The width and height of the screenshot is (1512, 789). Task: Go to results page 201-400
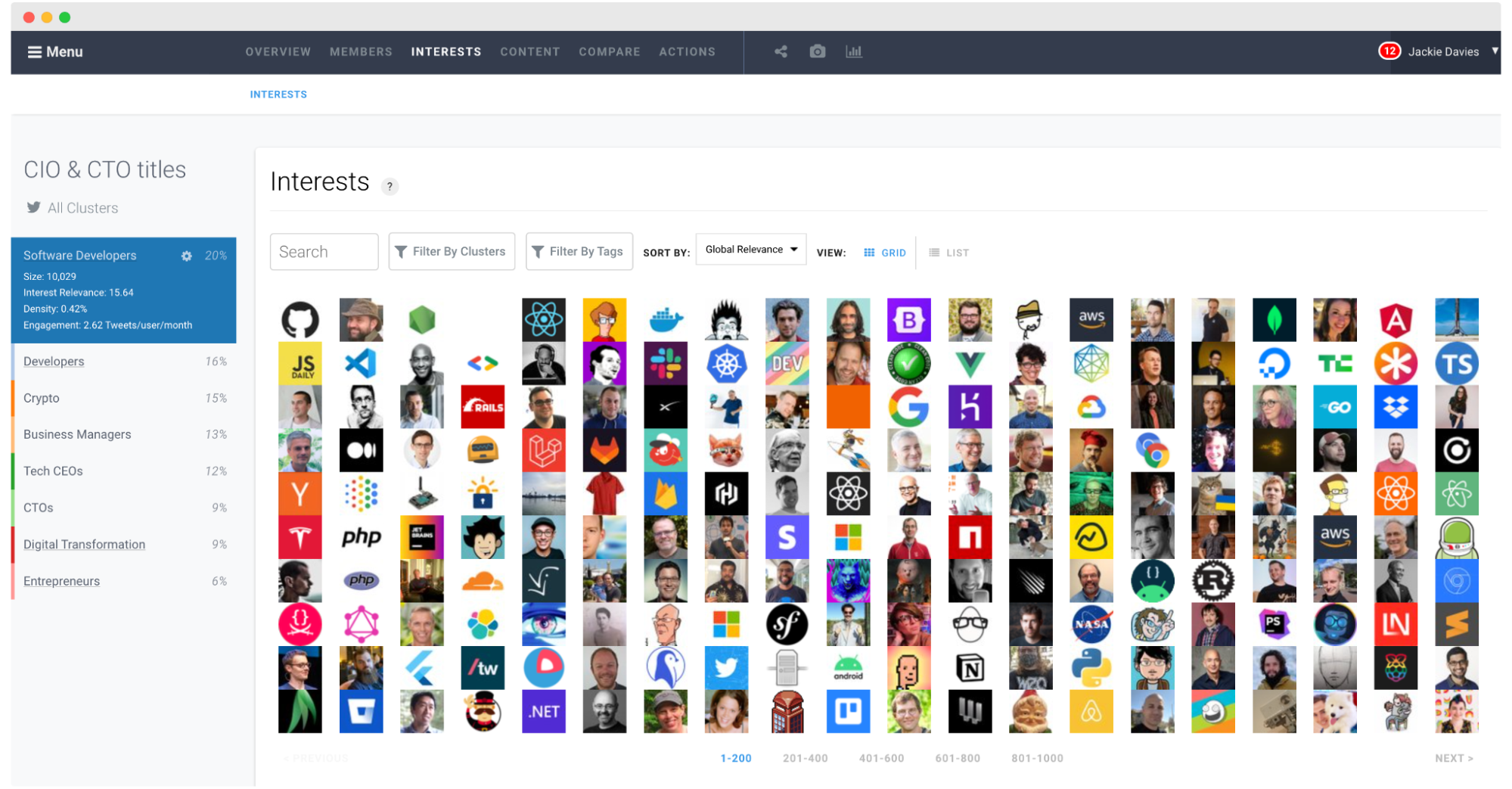(805, 759)
